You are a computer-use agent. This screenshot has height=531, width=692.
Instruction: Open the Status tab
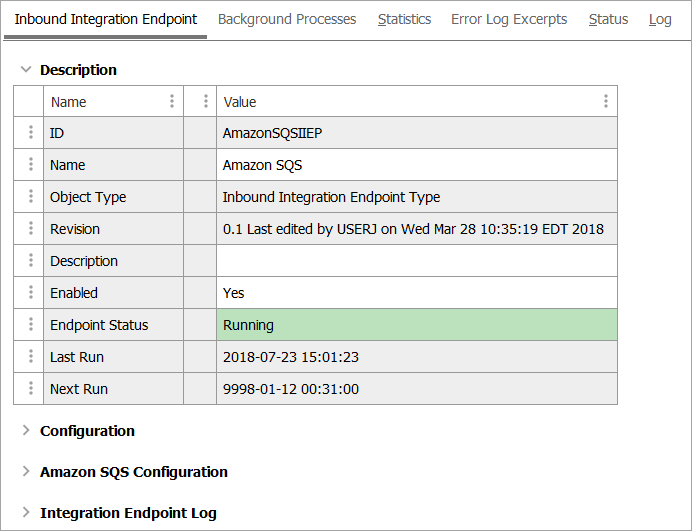(x=608, y=19)
